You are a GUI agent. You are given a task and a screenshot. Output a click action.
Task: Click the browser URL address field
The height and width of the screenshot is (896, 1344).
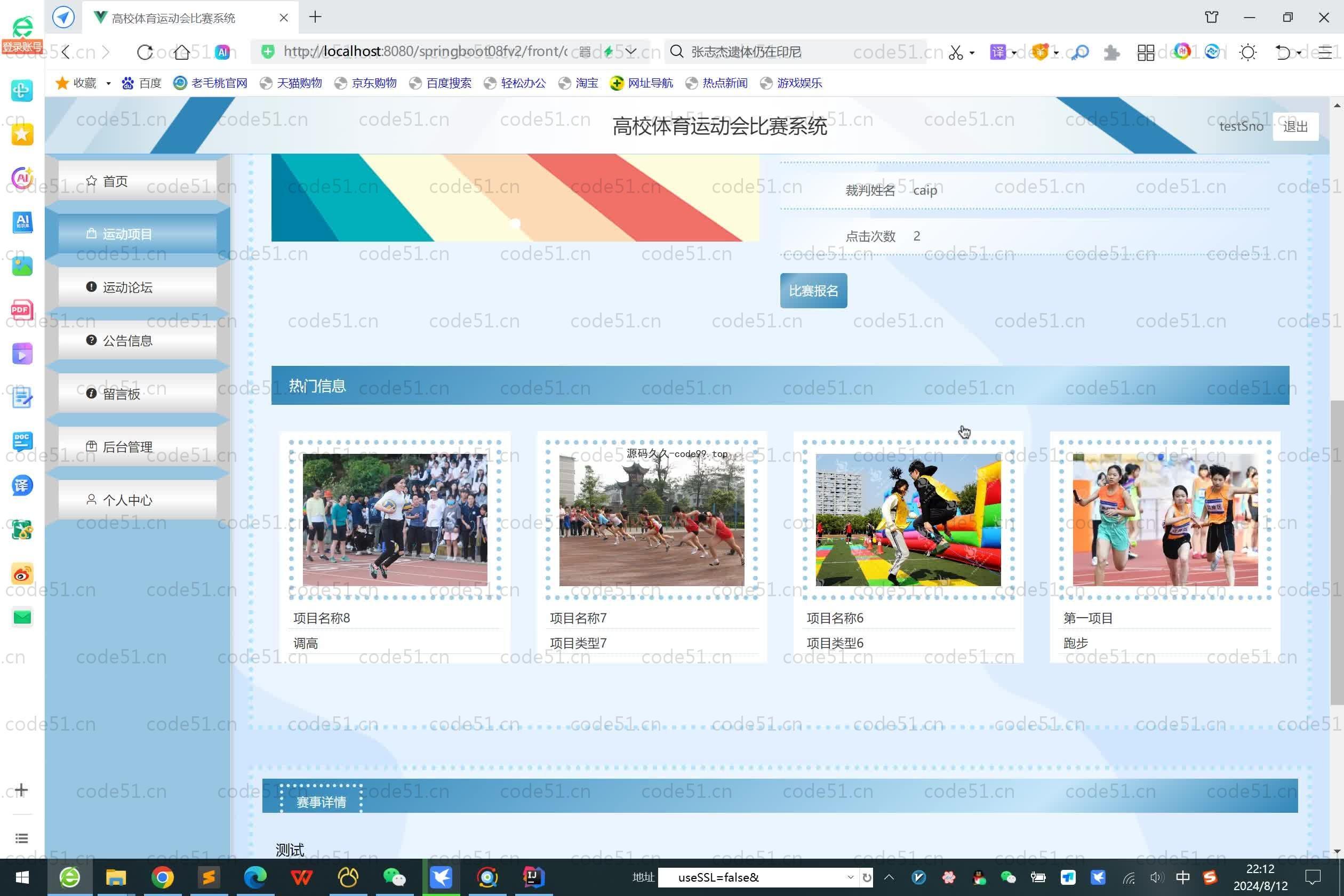click(x=425, y=51)
